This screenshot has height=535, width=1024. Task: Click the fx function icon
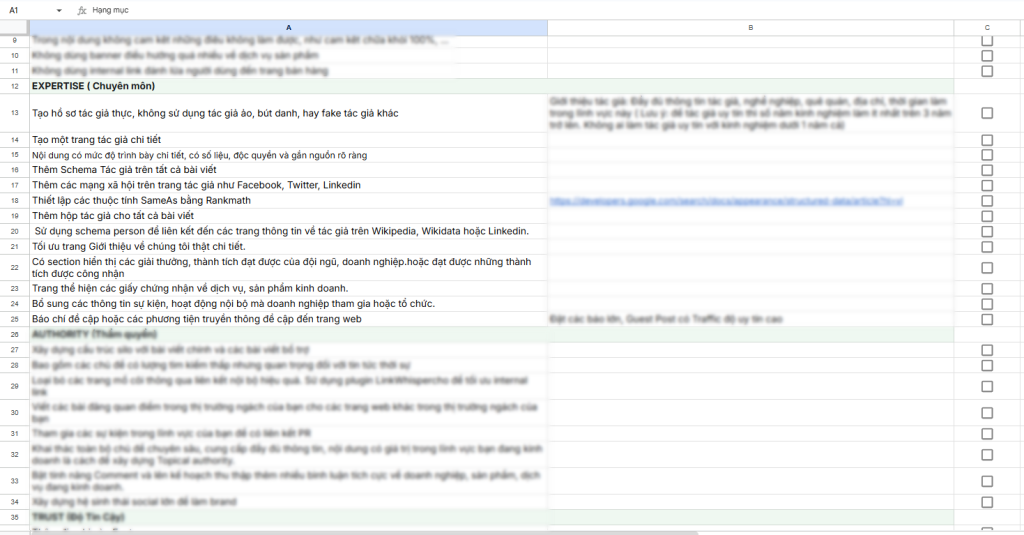point(82,9)
